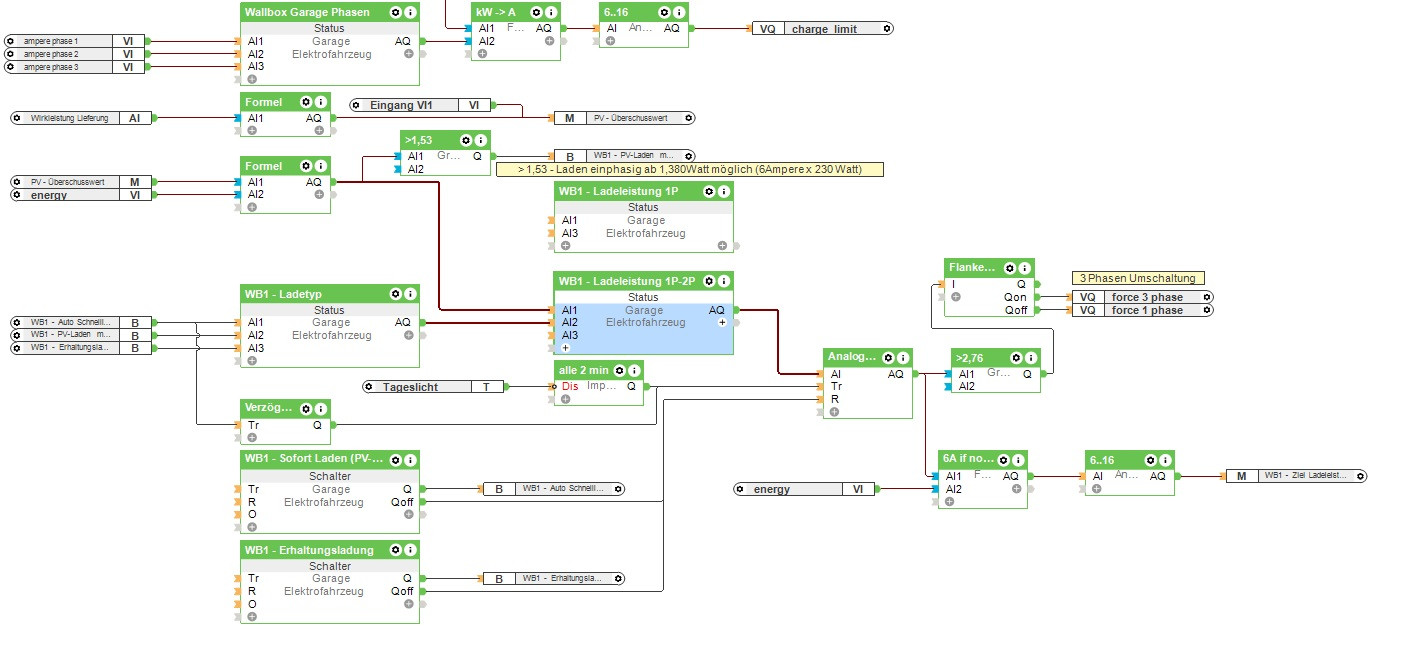Click Qoff output of WB1 - Erhaltungsladung block
1413x664 pixels.
click(402, 591)
